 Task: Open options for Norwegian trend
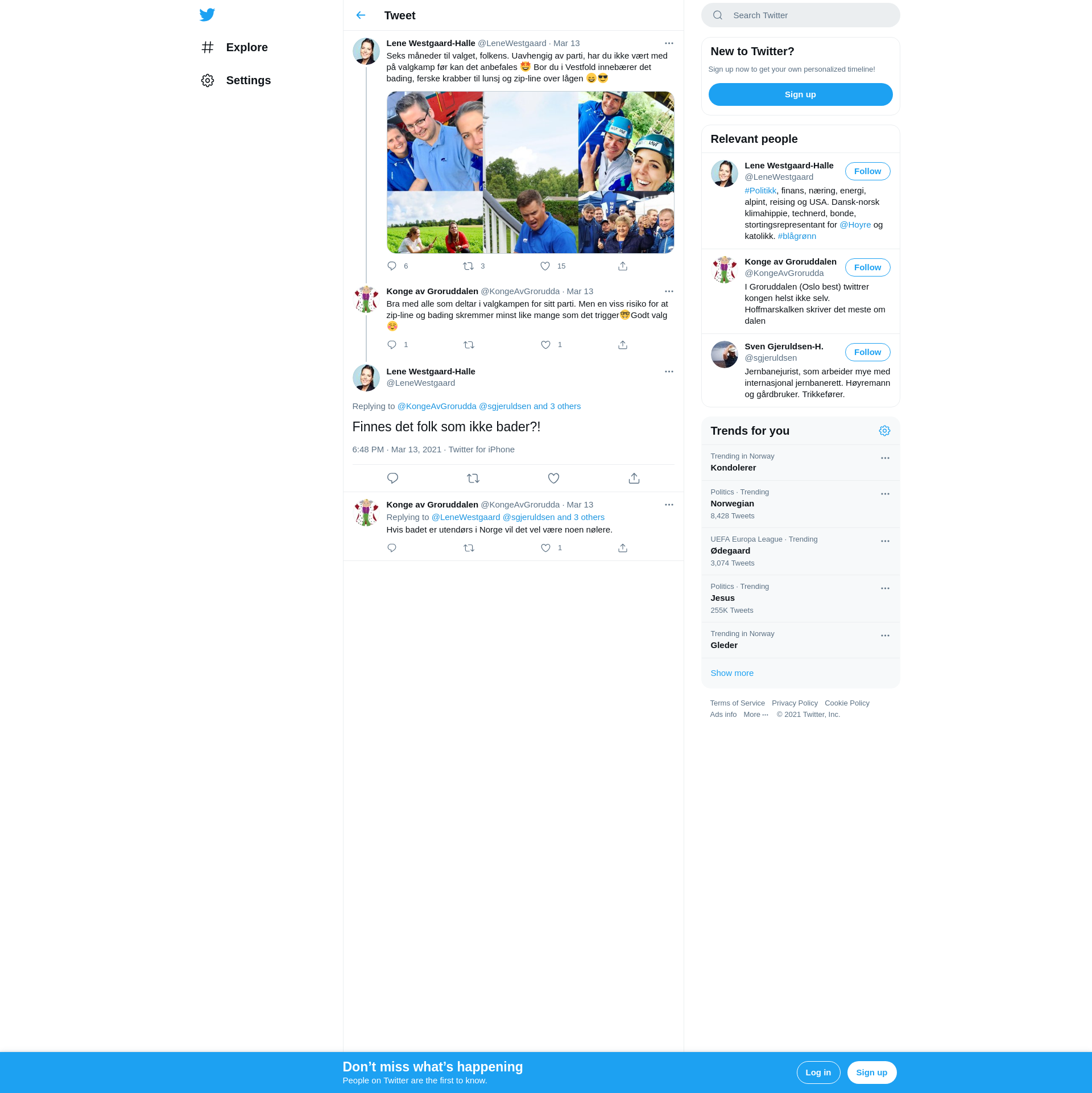click(x=885, y=494)
